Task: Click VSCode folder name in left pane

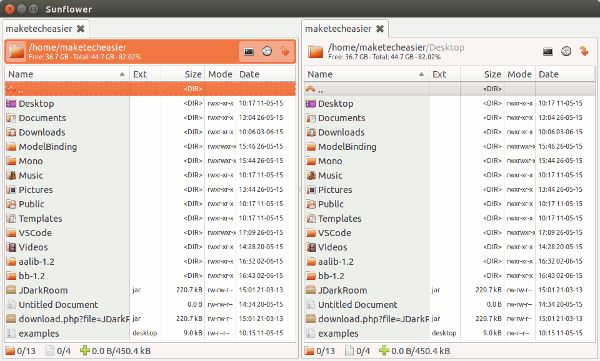Action: [x=35, y=233]
